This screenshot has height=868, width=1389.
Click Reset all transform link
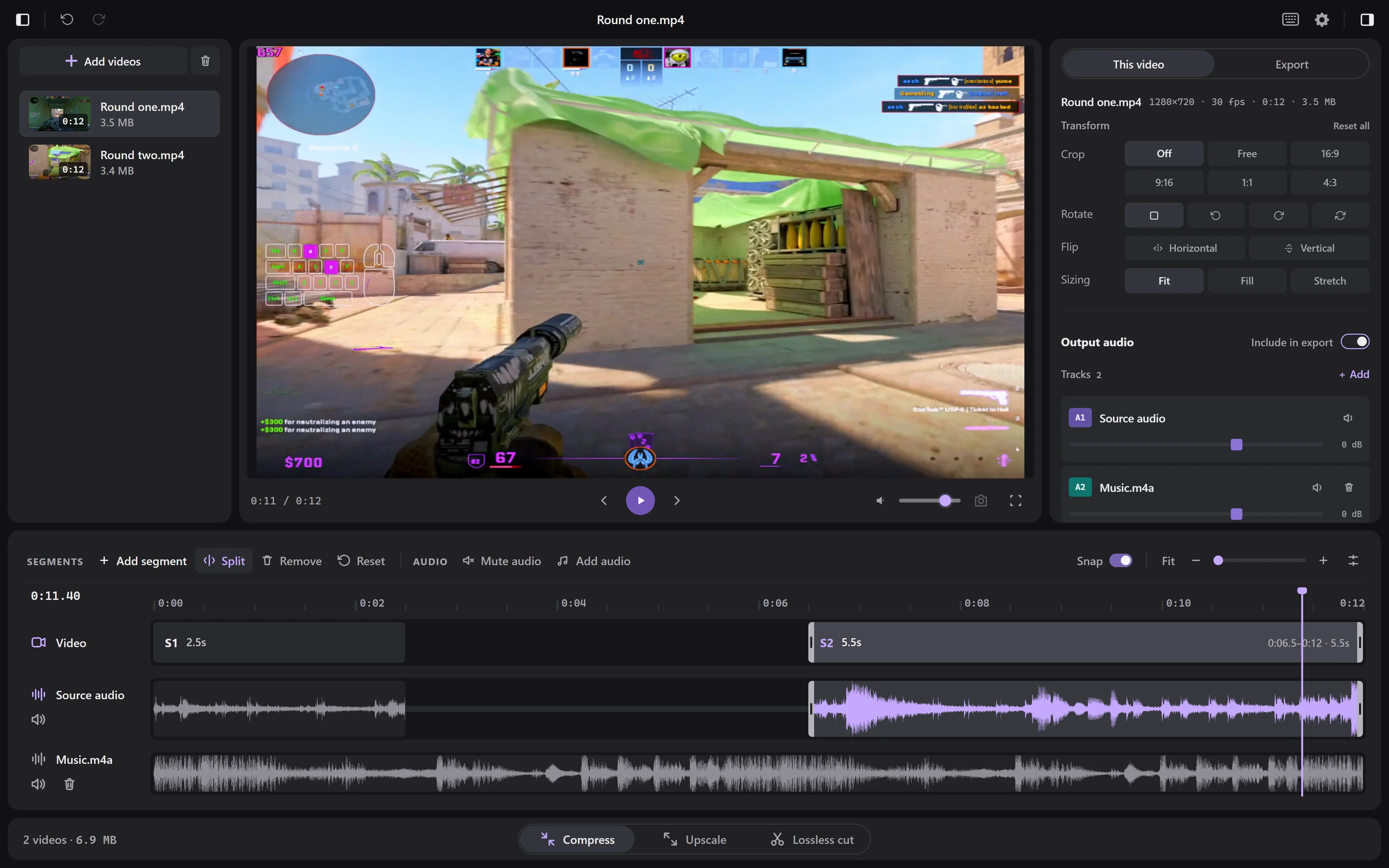tap(1350, 126)
